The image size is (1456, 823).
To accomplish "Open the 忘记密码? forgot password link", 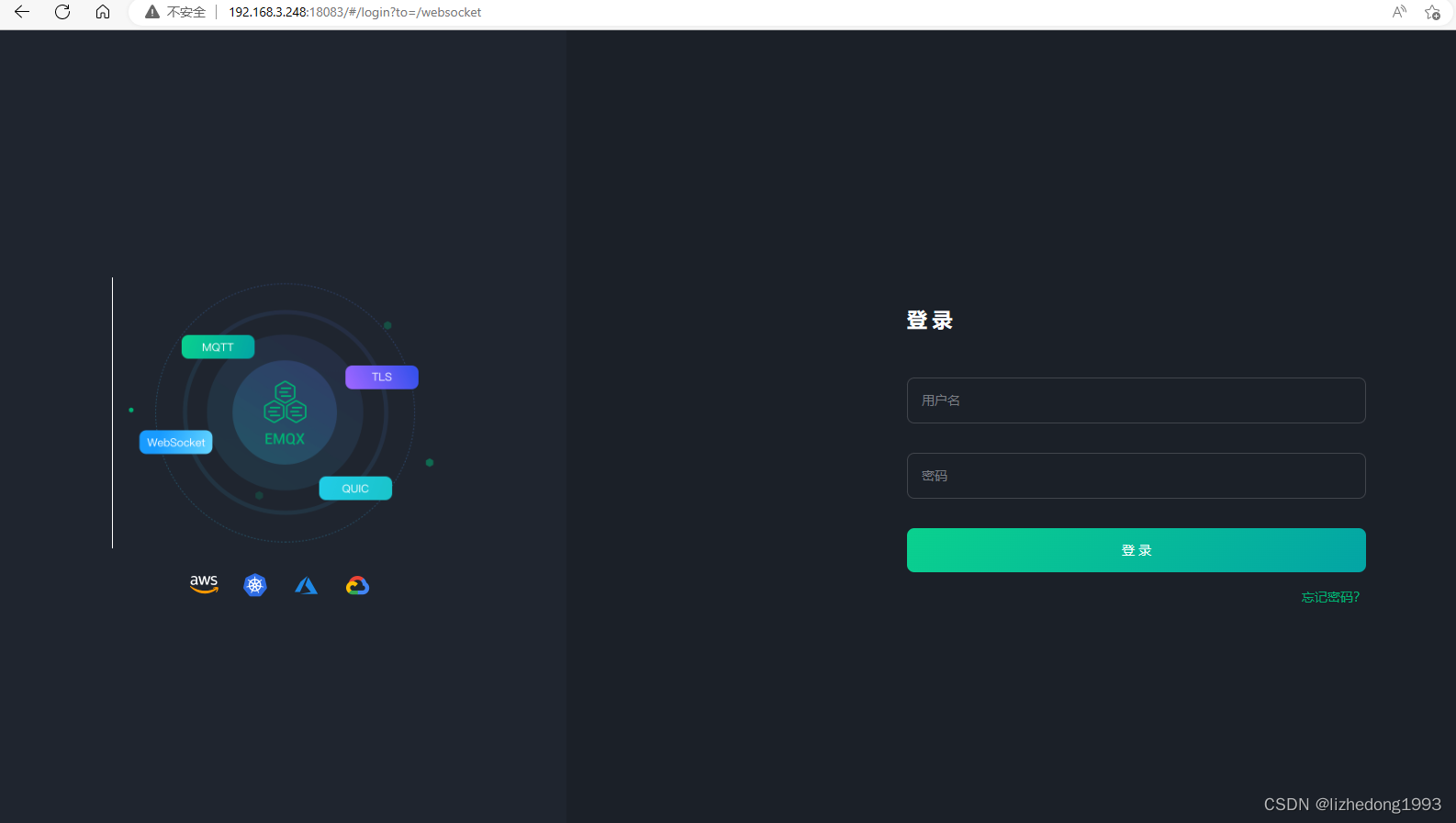I will pyautogui.click(x=1330, y=597).
